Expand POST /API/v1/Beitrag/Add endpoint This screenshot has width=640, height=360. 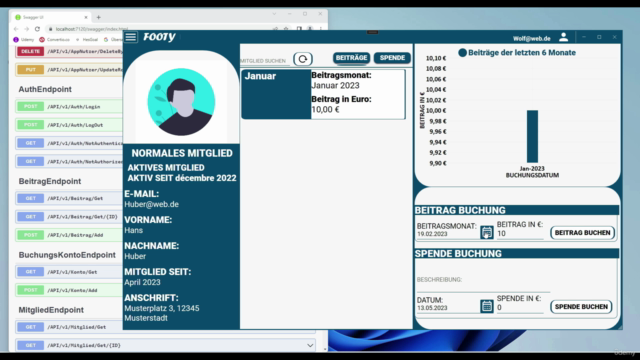(x=69, y=235)
